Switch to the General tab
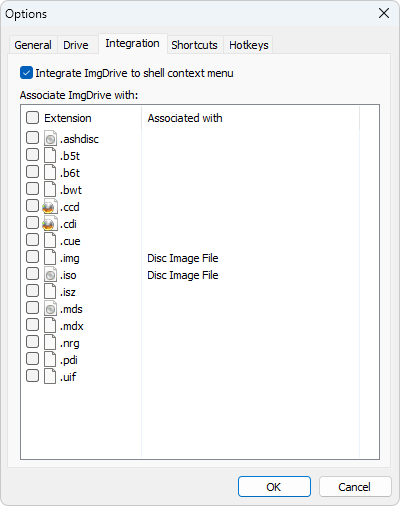Screen dimensions: 400x506 pos(33,45)
